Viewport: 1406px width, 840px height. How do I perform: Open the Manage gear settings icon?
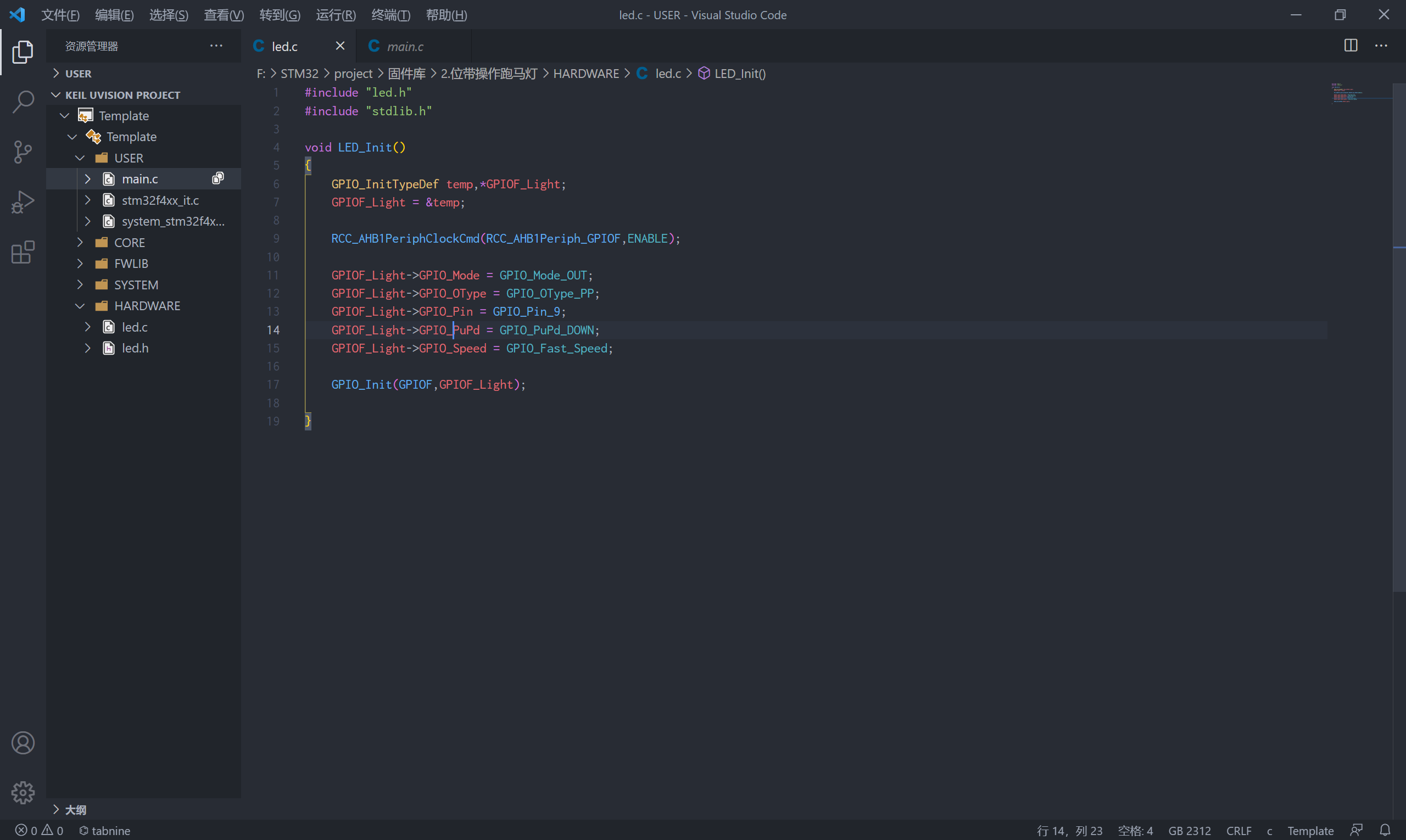(x=23, y=792)
